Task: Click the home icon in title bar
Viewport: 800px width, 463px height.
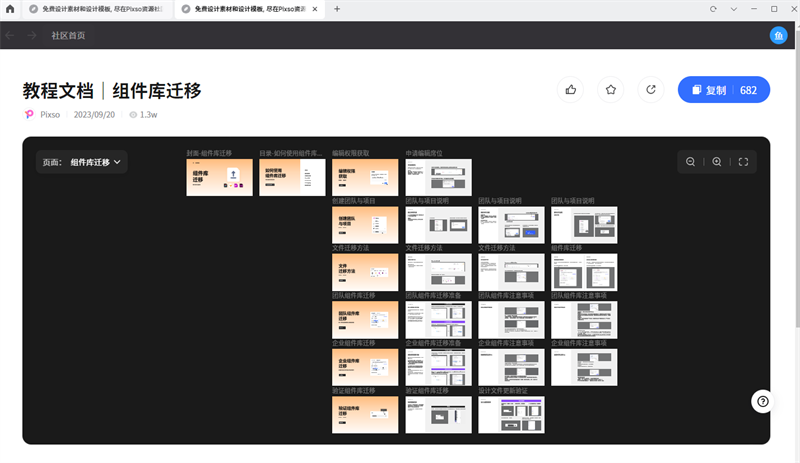Action: coord(10,9)
